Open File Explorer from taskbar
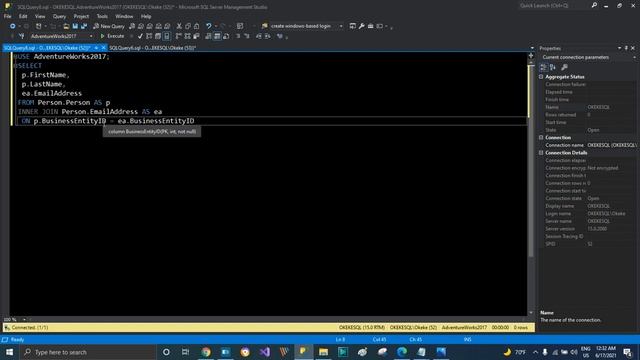The height and width of the screenshot is (360, 640). pyautogui.click(x=323, y=352)
